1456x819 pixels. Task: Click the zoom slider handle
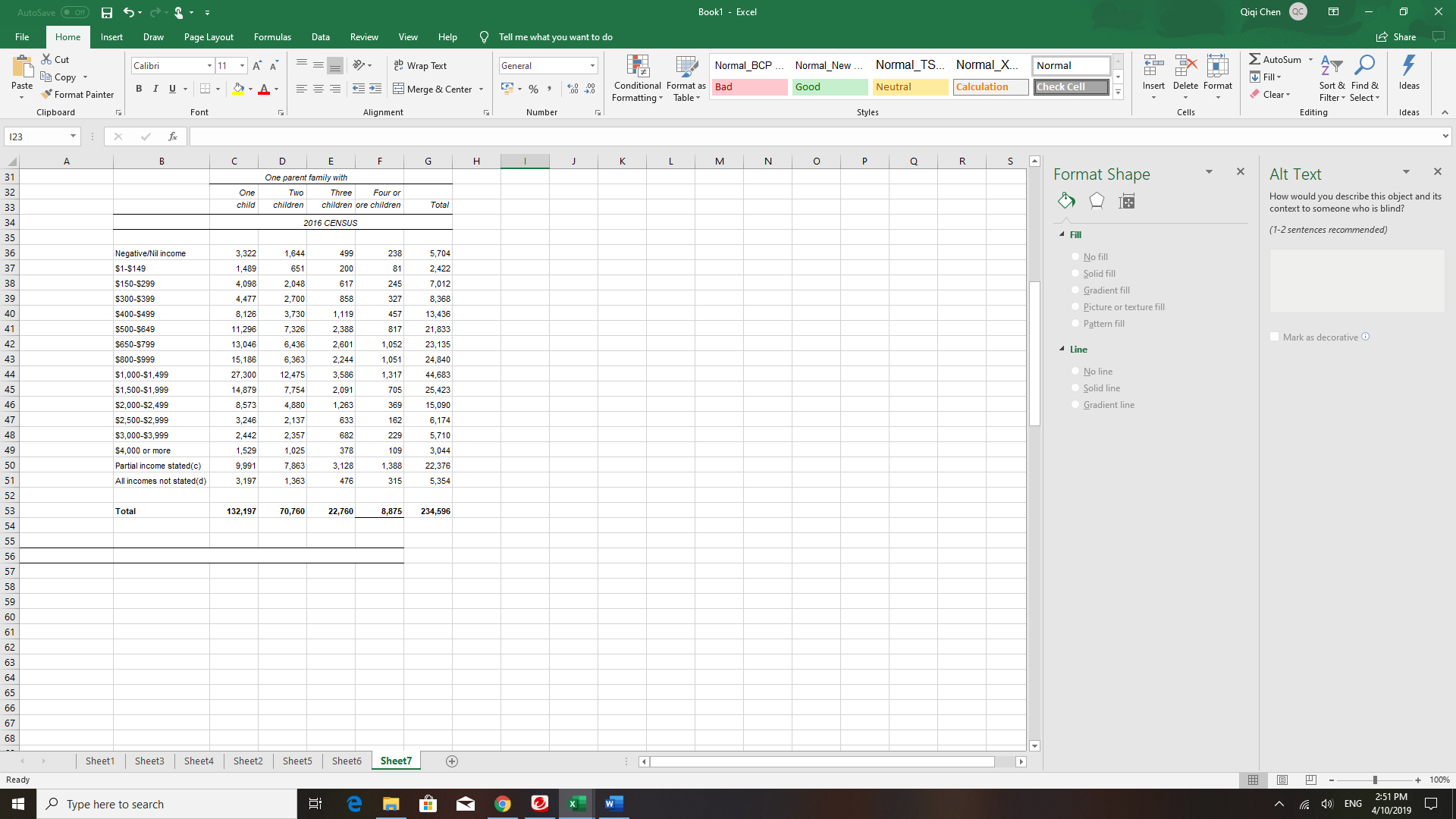tap(1375, 780)
